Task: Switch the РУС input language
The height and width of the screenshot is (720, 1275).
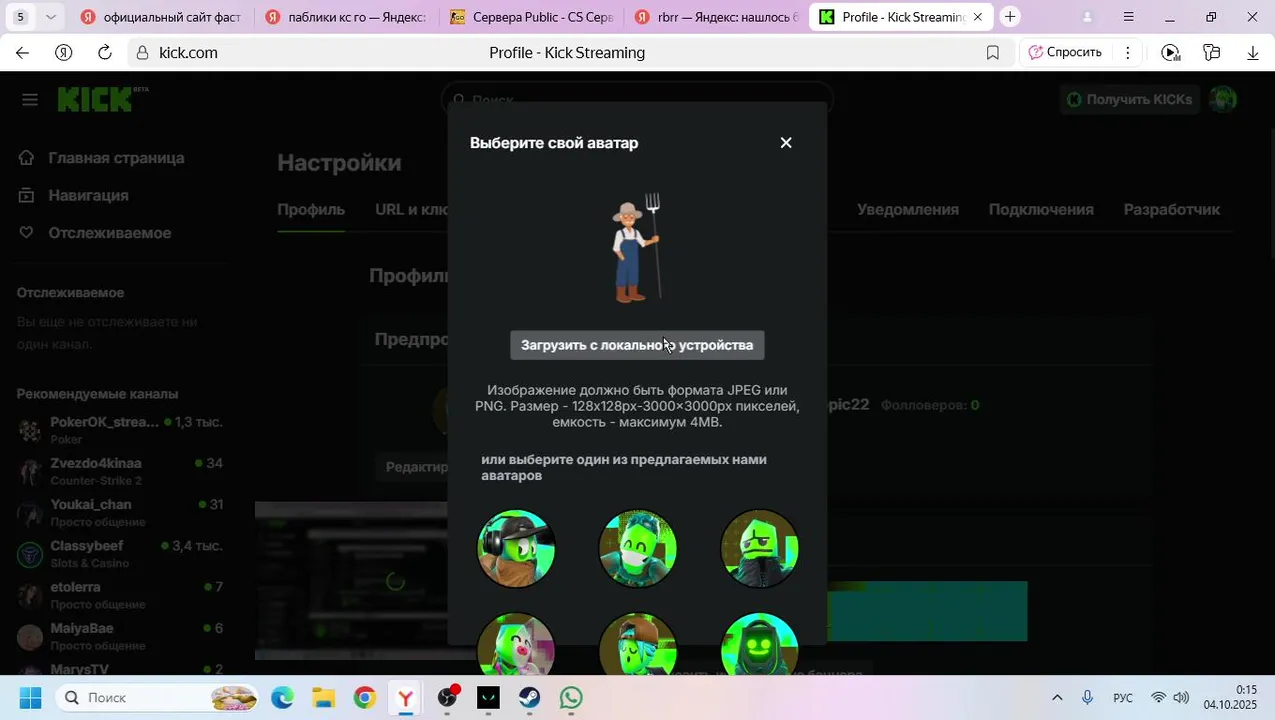Action: [1123, 698]
